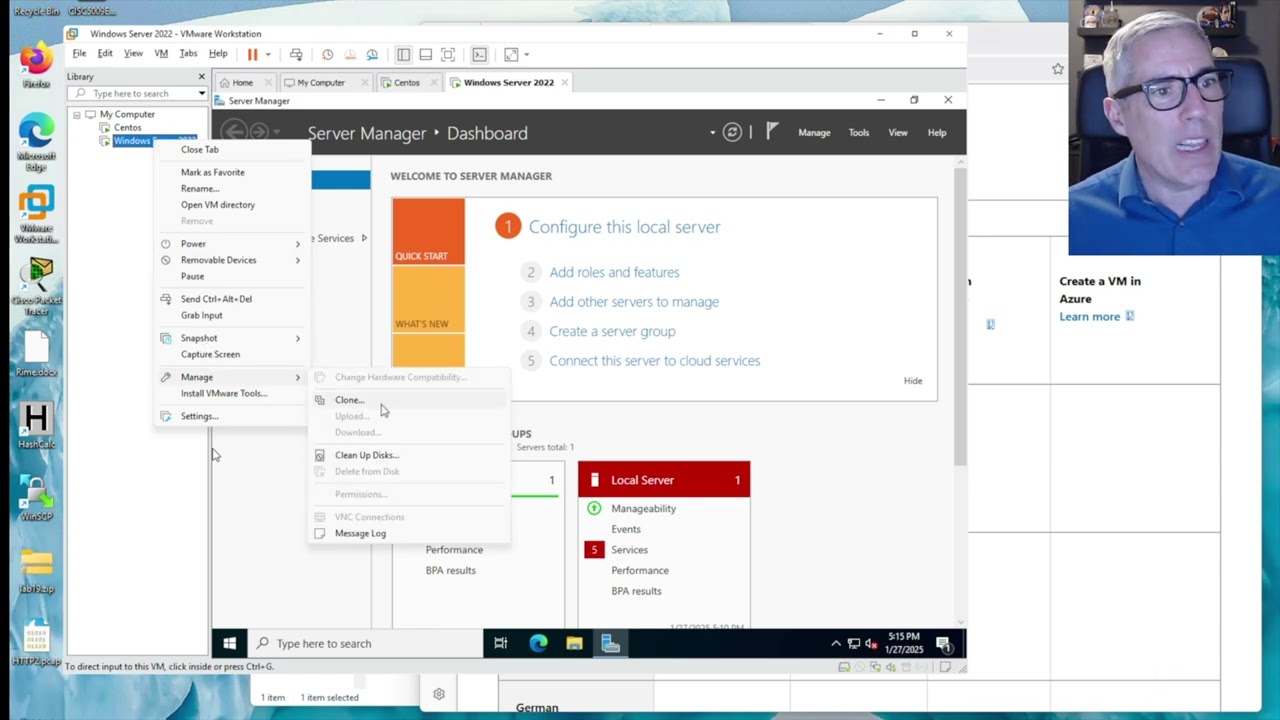Viewport: 1280px width, 720px height.
Task: Choose Grab Input
Action: tap(201, 315)
